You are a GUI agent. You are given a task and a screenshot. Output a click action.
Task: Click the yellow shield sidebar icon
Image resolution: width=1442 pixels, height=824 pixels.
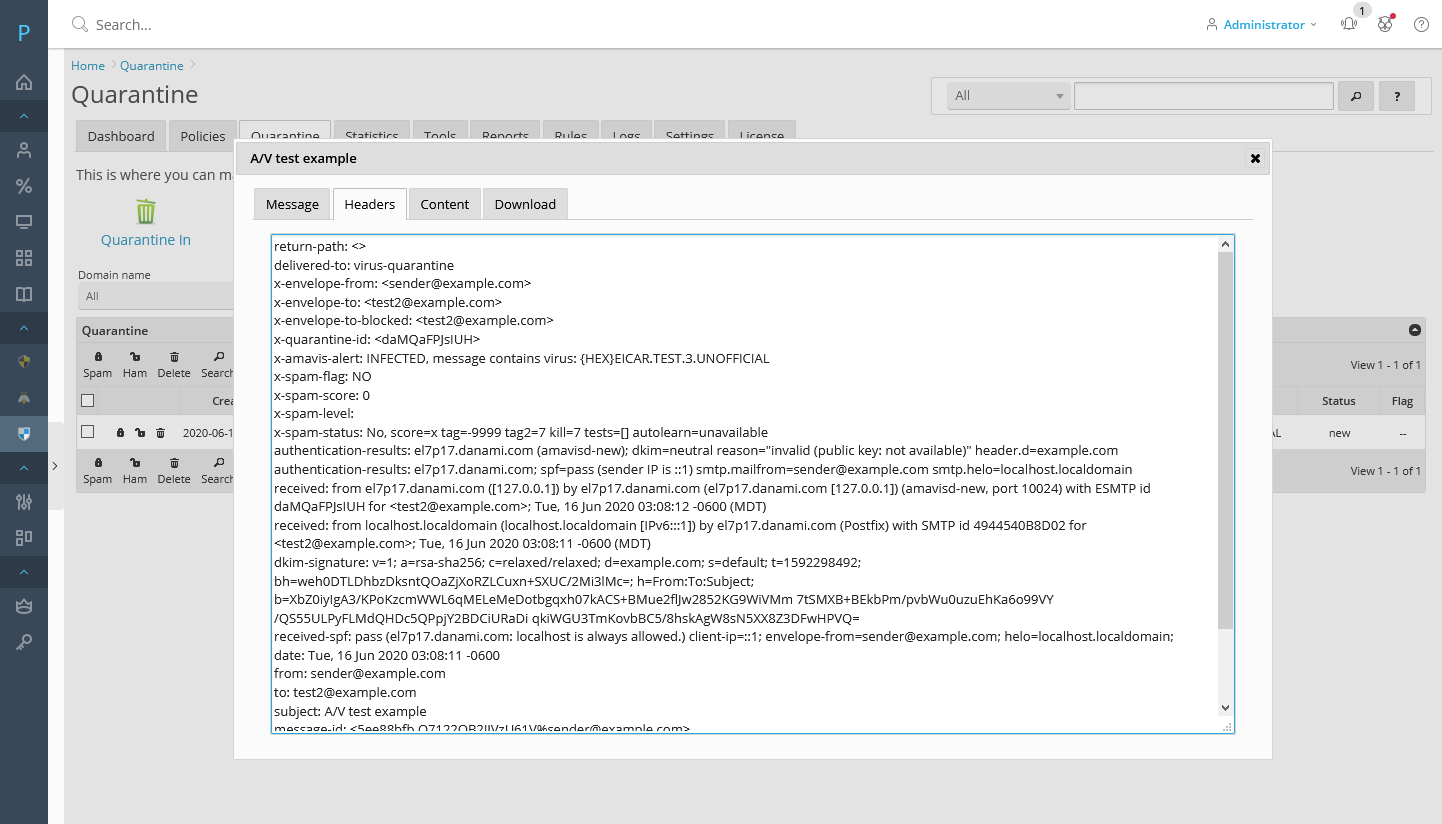pos(24,362)
